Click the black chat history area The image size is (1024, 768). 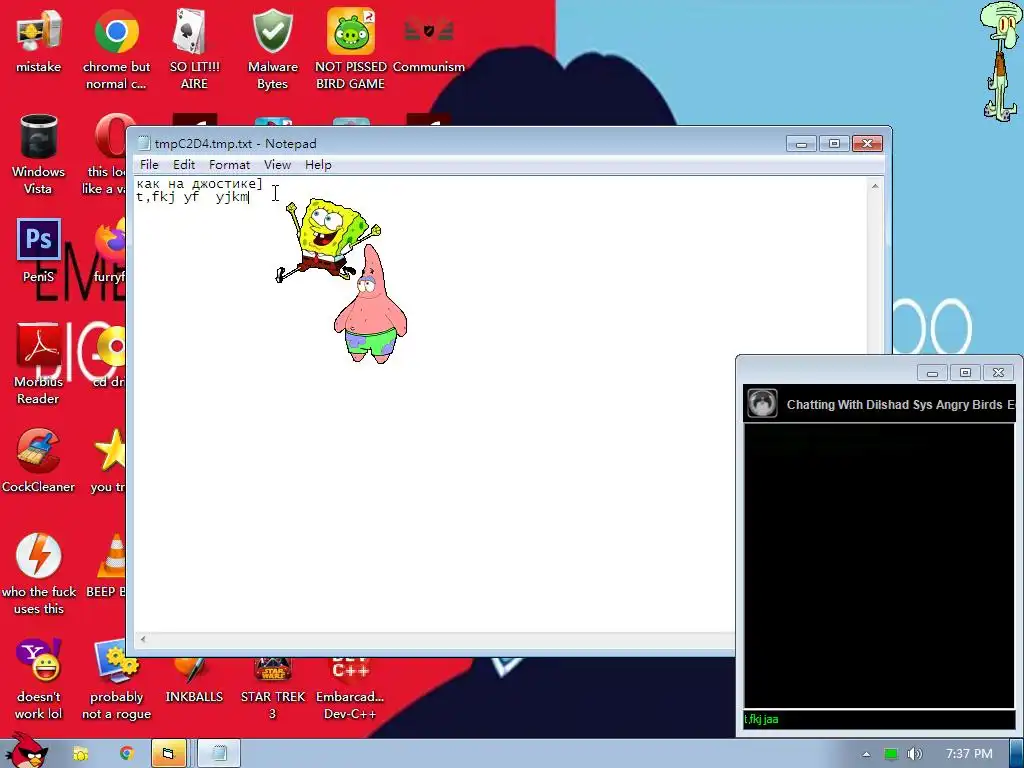879,565
